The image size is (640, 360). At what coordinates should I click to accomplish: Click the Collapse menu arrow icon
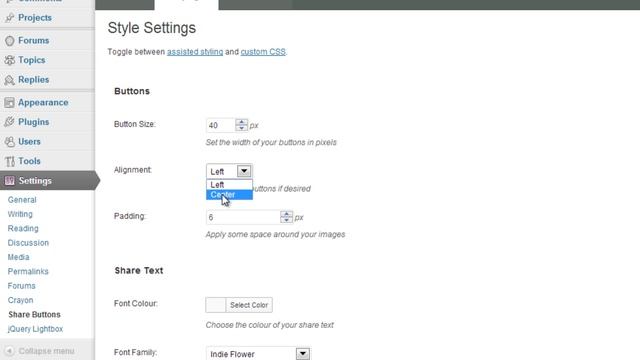9,351
